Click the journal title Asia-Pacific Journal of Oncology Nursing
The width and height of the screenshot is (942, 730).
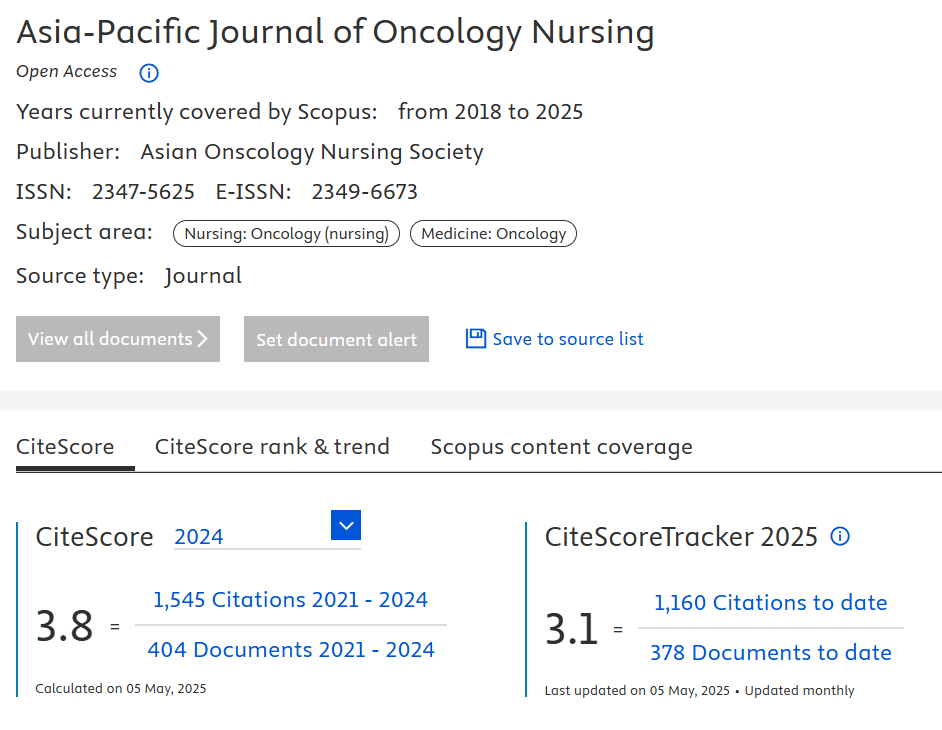335,32
